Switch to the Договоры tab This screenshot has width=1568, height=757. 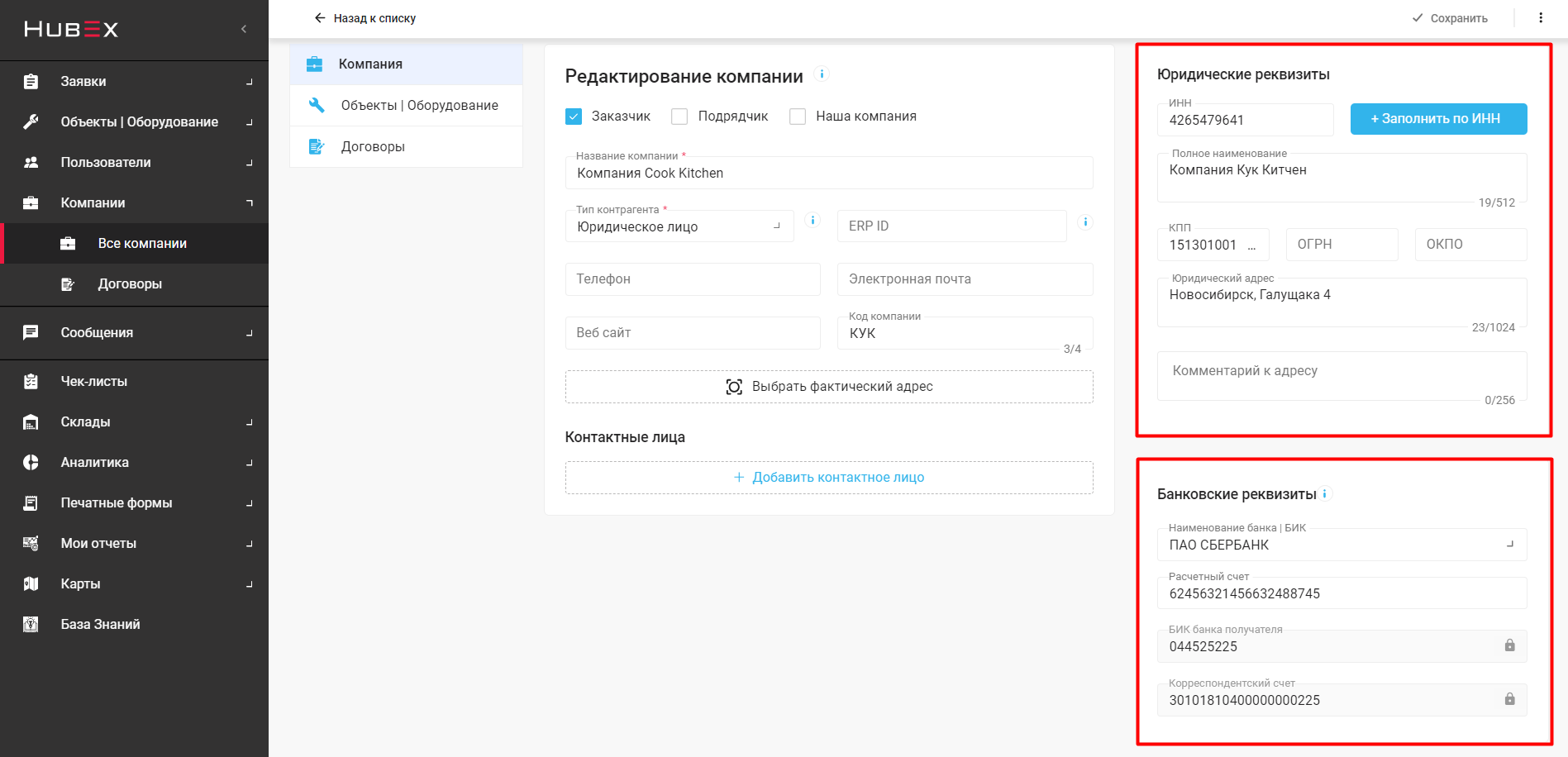pos(373,146)
